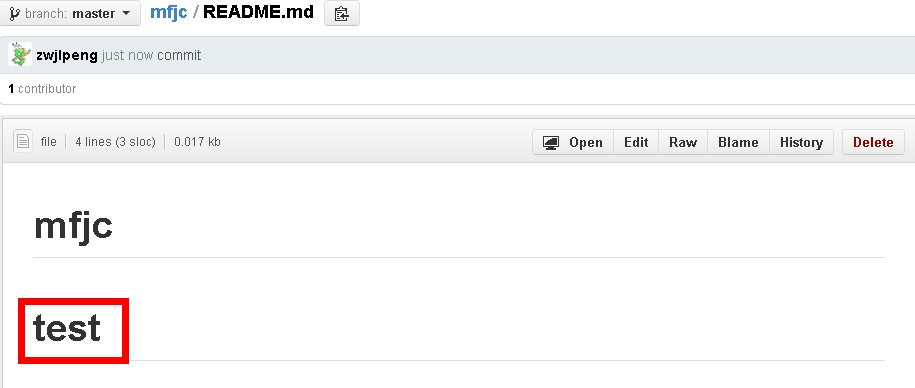Open the Blame view
Viewport: 915px width, 388px height.
[738, 142]
